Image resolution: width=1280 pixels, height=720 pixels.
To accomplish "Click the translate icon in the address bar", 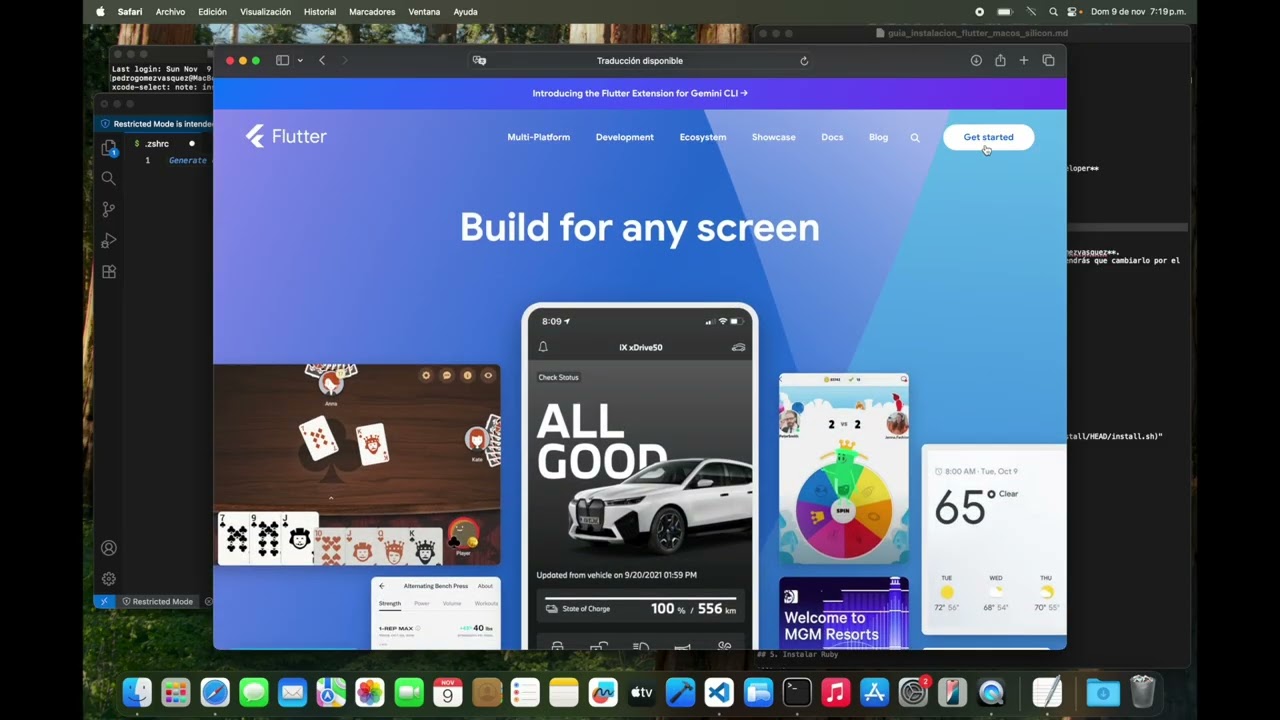I will click(479, 61).
